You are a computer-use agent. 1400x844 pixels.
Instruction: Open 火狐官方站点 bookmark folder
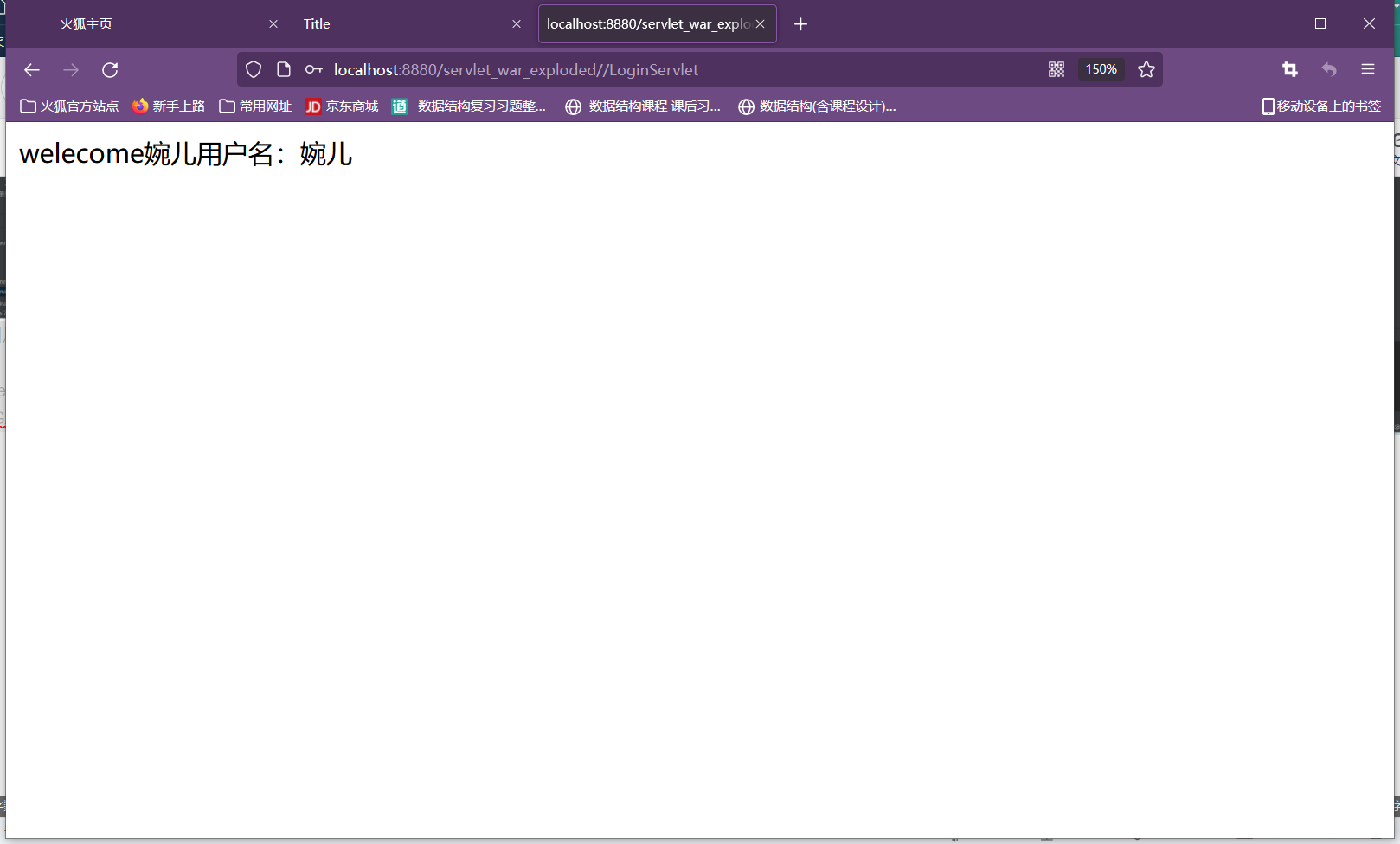69,106
